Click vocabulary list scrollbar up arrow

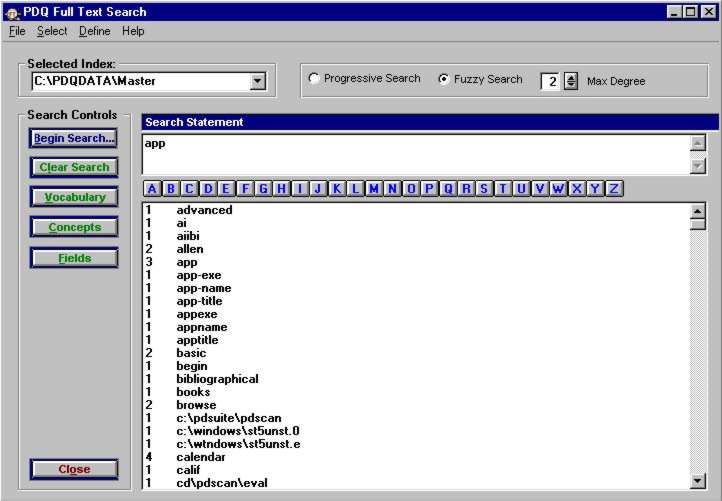click(698, 211)
